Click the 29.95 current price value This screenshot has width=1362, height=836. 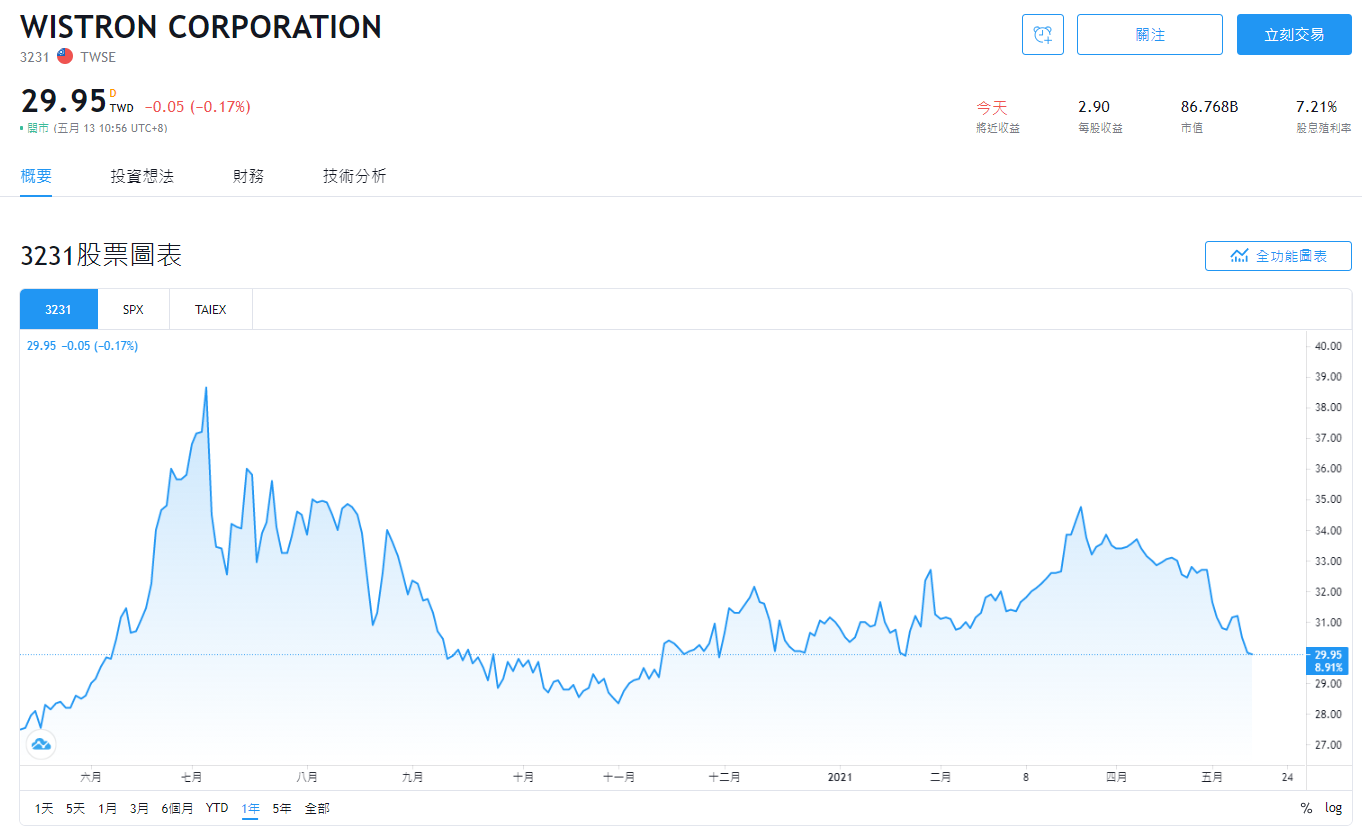[63, 101]
